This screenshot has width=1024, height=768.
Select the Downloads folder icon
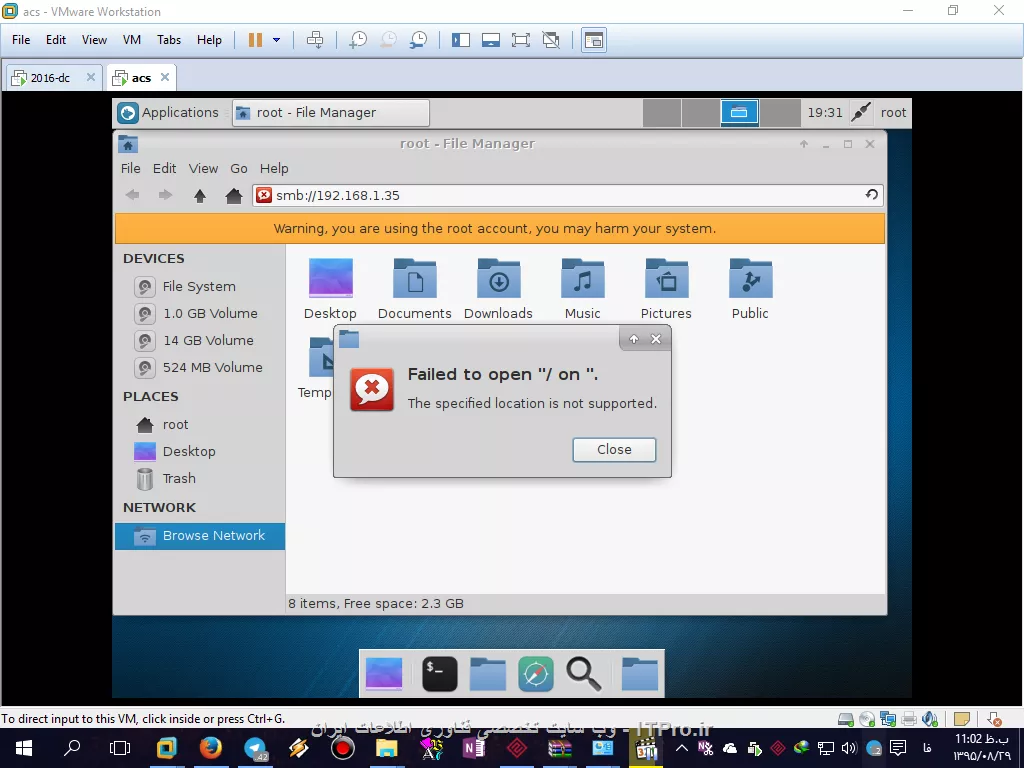coord(498,288)
